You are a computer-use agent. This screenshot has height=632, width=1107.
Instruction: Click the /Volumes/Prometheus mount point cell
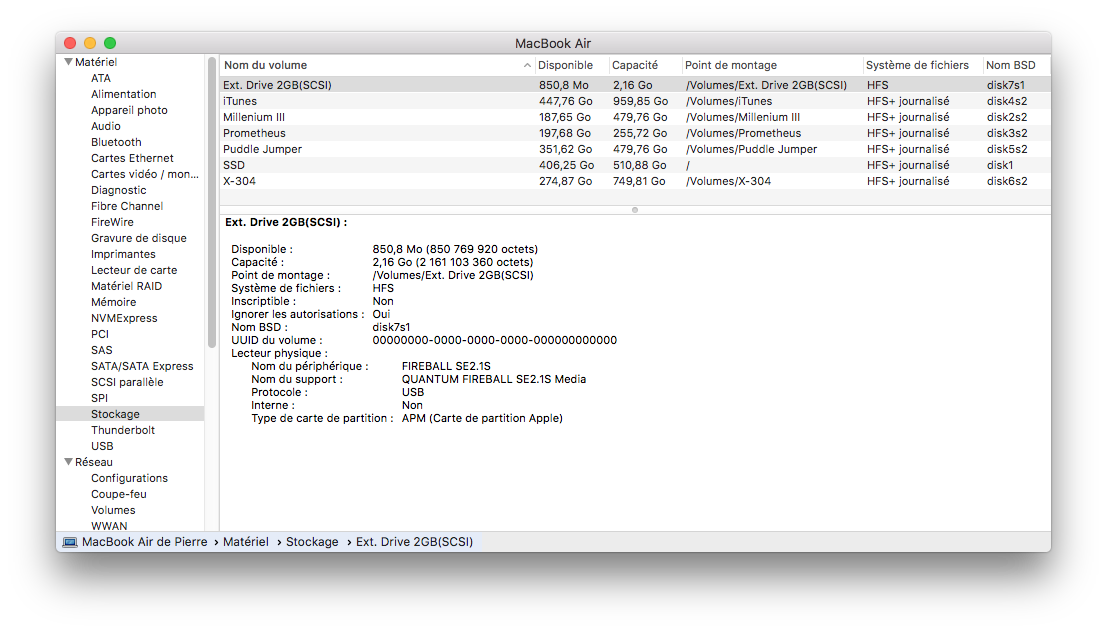[x=743, y=133]
